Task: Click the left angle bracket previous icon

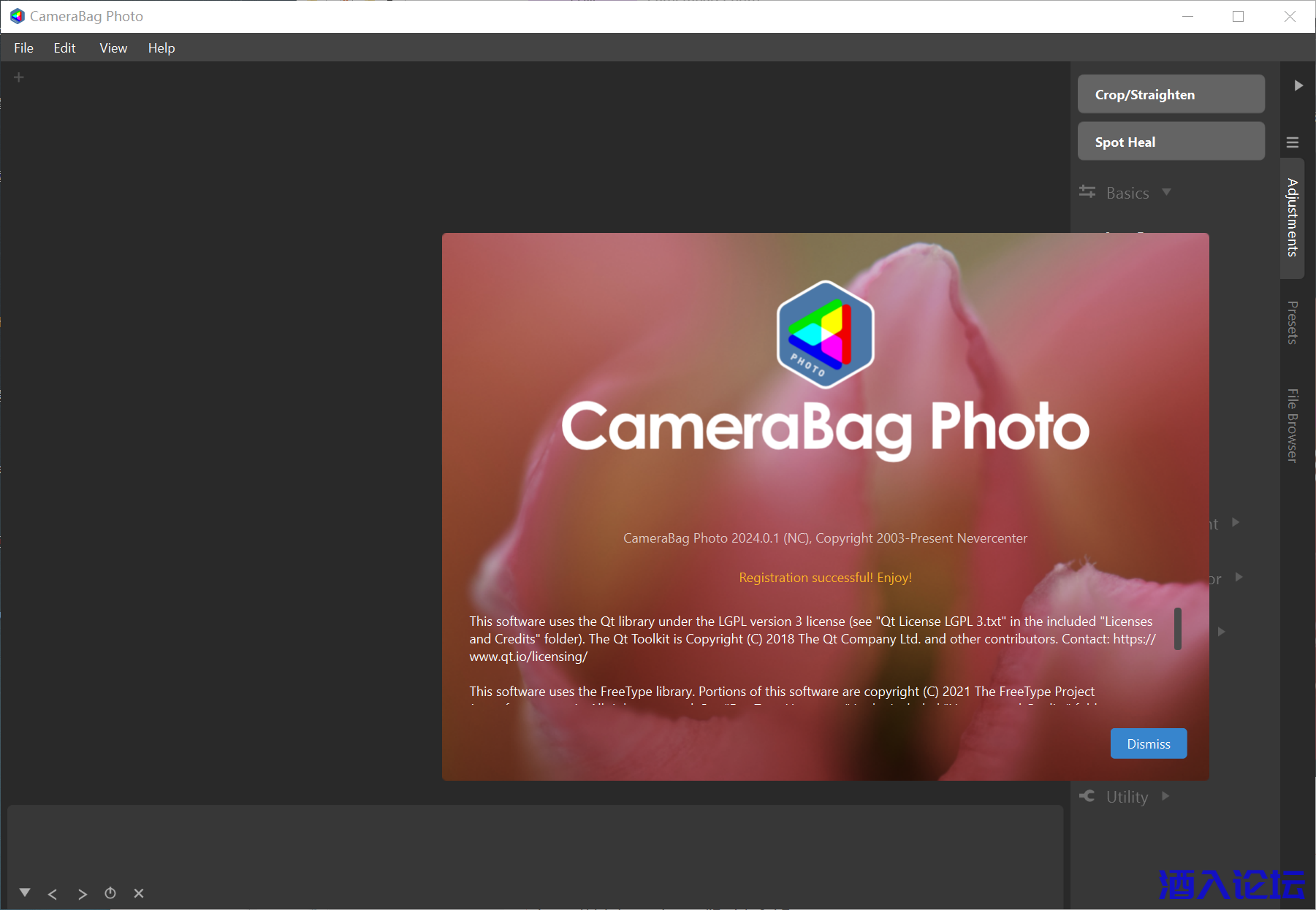Action: (x=53, y=894)
